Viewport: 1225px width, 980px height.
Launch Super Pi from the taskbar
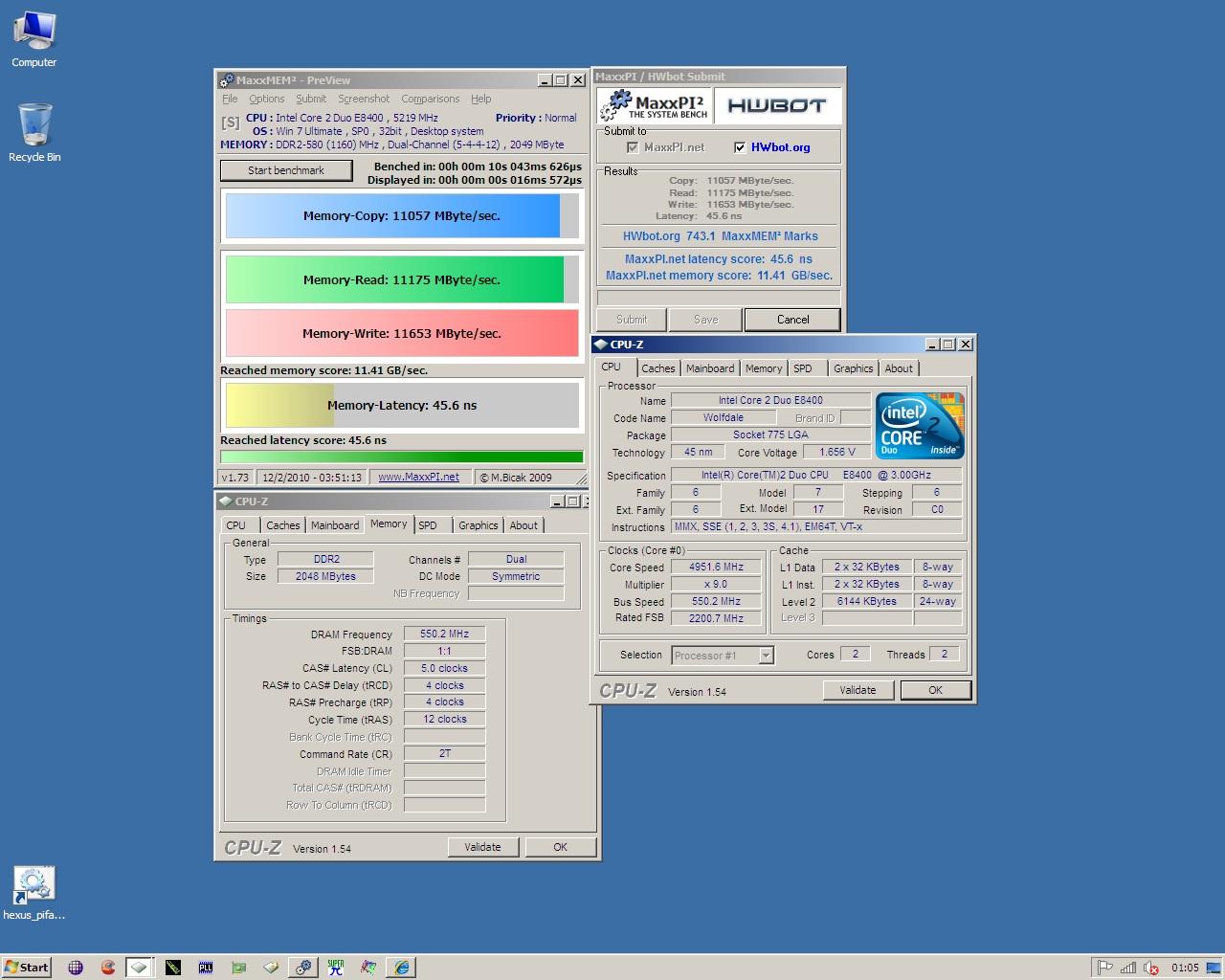point(336,968)
